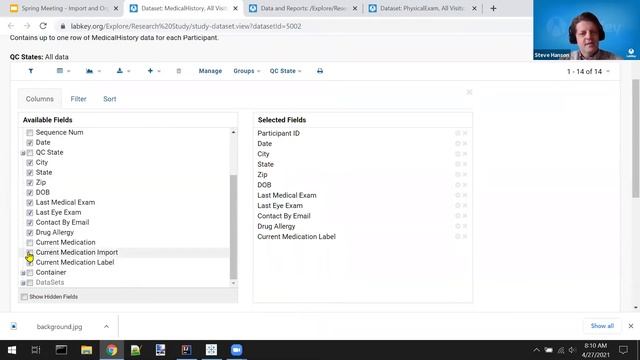Edit properties of the Date selected field
Viewport: 640px width, 360px height.
point(458,144)
